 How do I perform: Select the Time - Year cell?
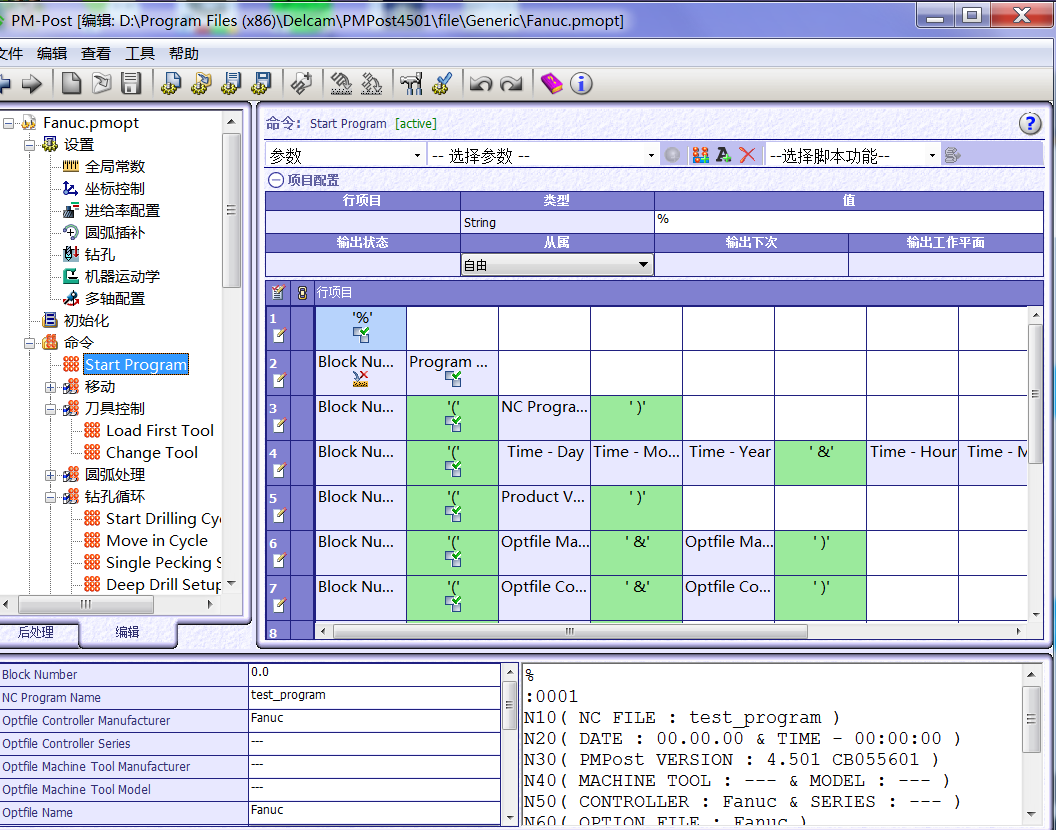tap(728, 462)
